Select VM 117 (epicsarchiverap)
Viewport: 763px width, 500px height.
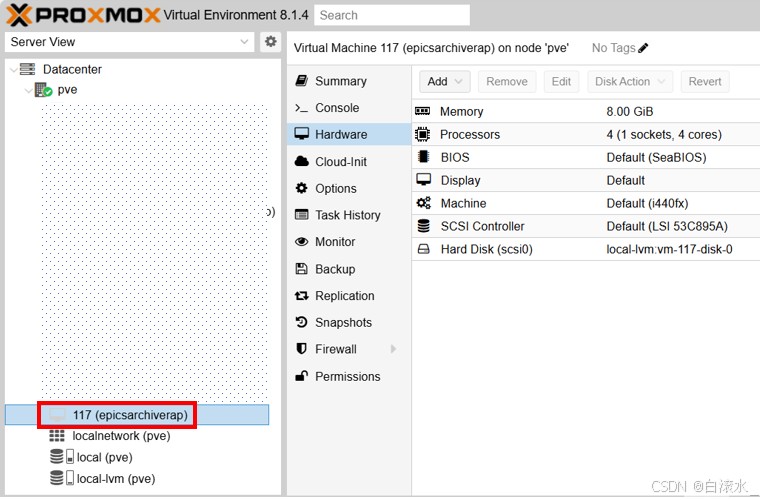[x=137, y=415]
